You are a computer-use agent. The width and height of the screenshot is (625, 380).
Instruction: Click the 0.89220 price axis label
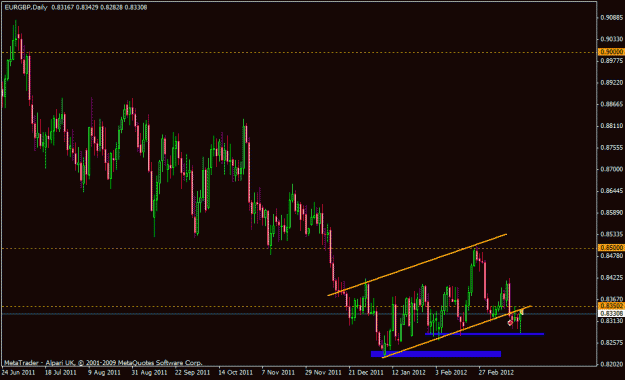(x=611, y=83)
